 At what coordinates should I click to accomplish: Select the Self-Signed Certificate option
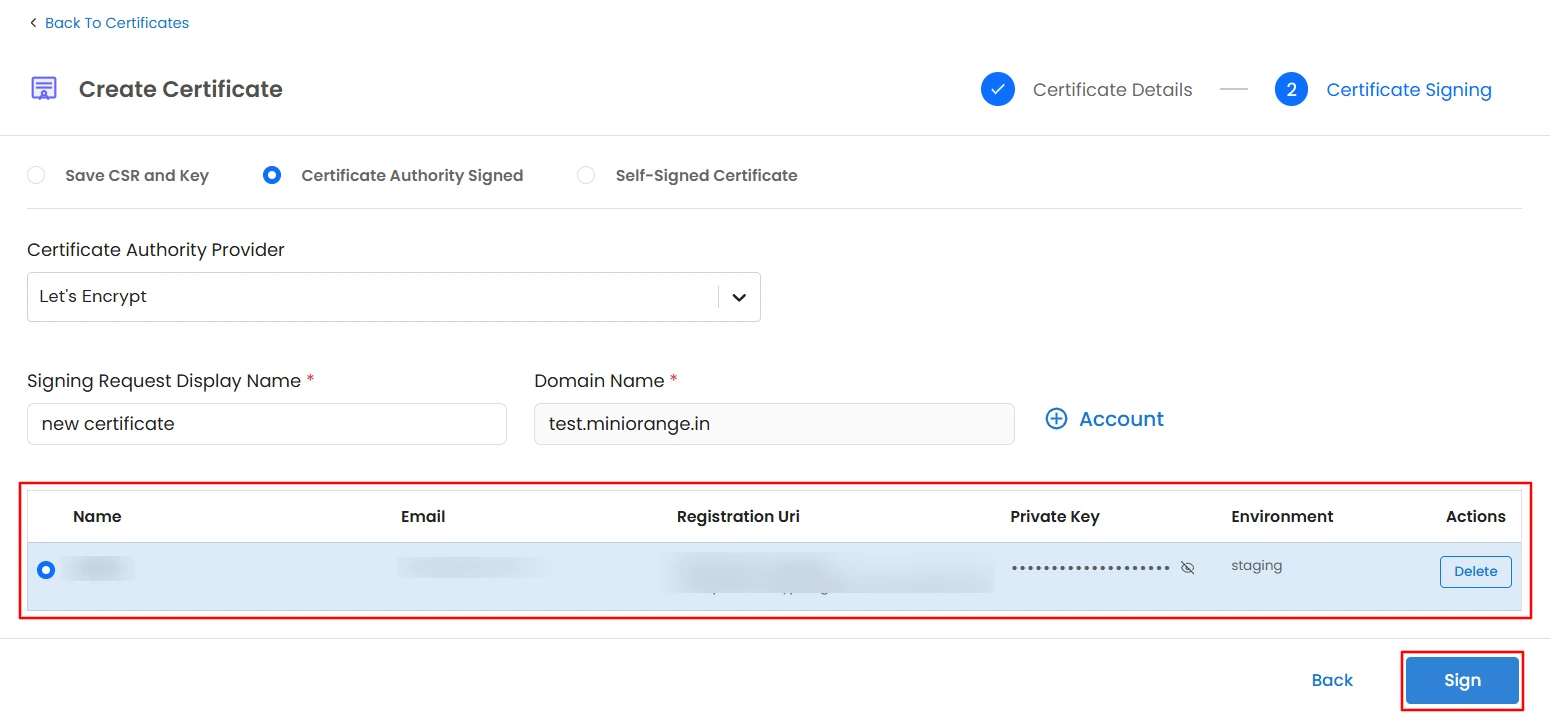585,174
